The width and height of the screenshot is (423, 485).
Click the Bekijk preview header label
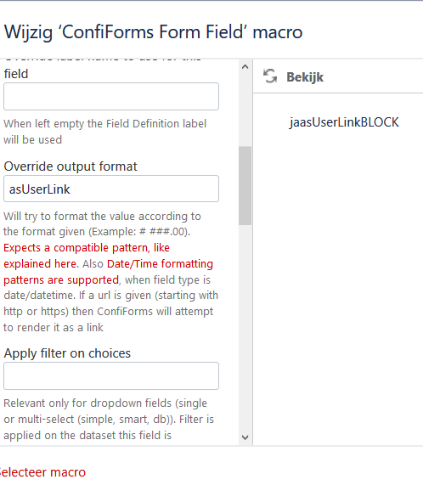point(305,77)
